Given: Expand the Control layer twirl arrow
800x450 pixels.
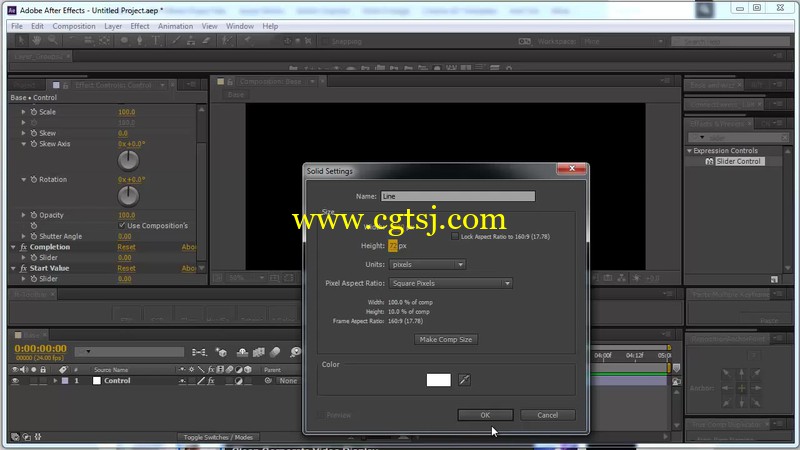Looking at the screenshot, I should pyautogui.click(x=55, y=381).
